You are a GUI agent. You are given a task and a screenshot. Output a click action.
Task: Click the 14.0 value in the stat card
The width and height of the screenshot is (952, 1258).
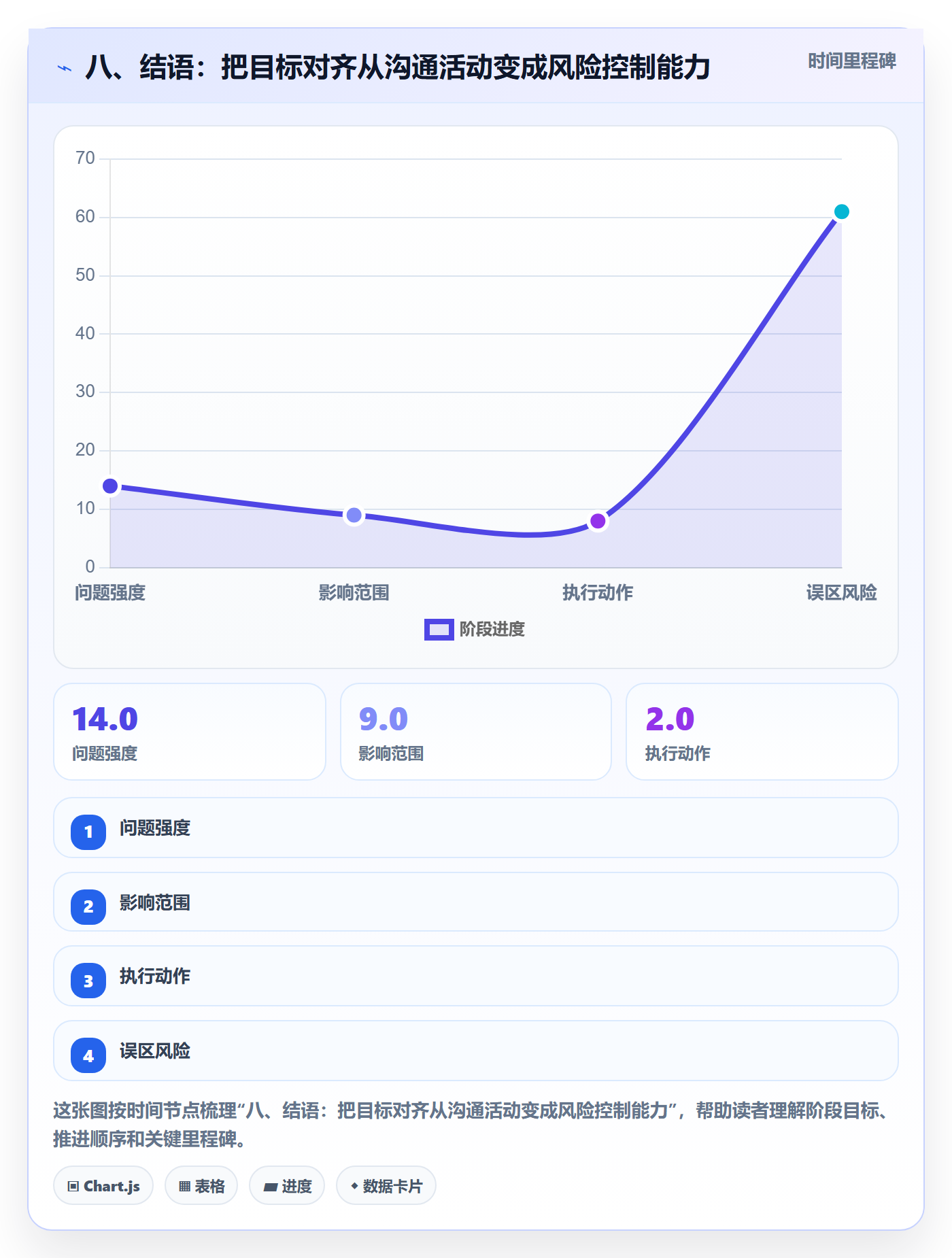pos(105,719)
